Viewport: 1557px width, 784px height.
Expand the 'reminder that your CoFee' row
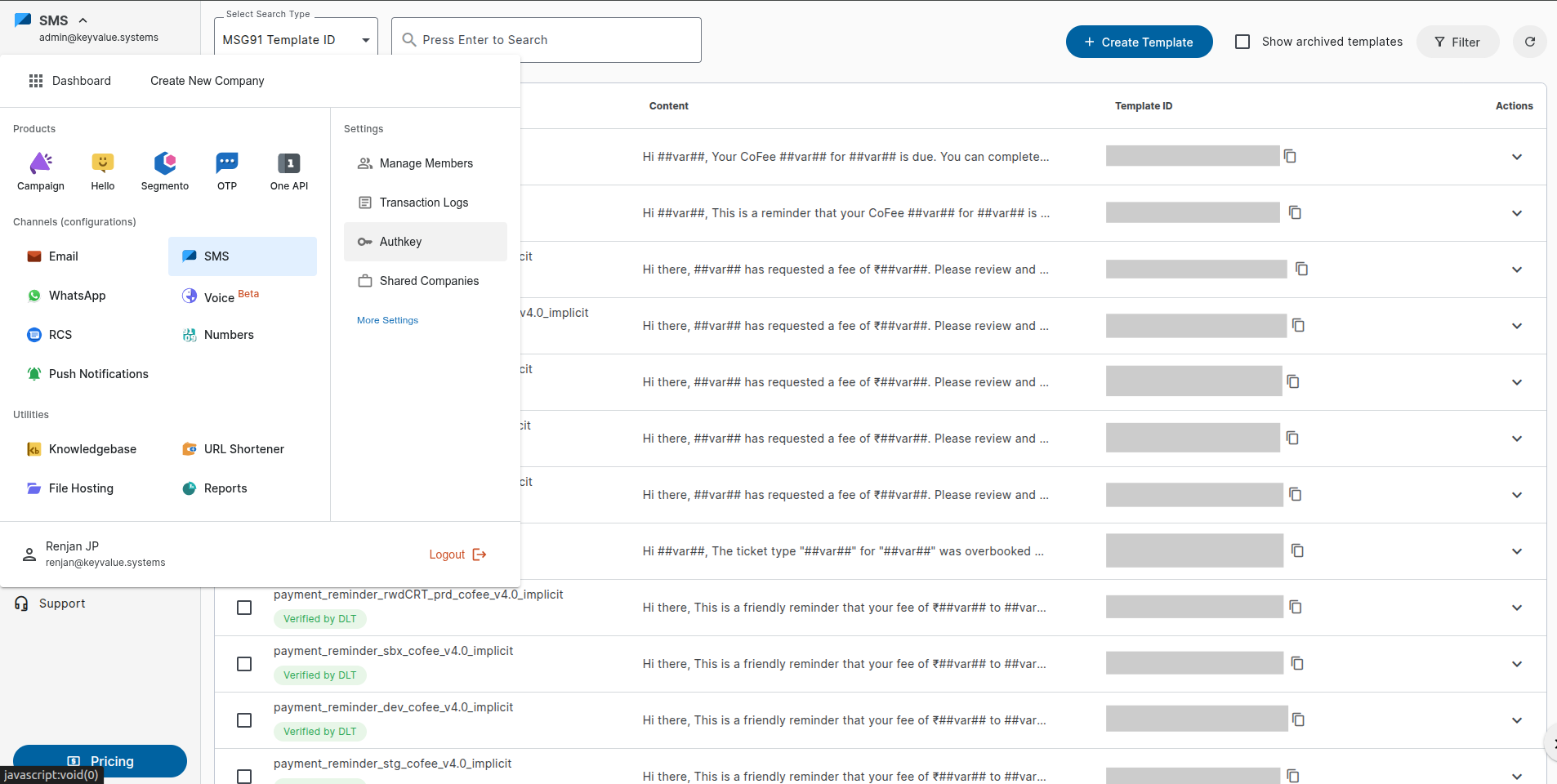click(x=1517, y=213)
